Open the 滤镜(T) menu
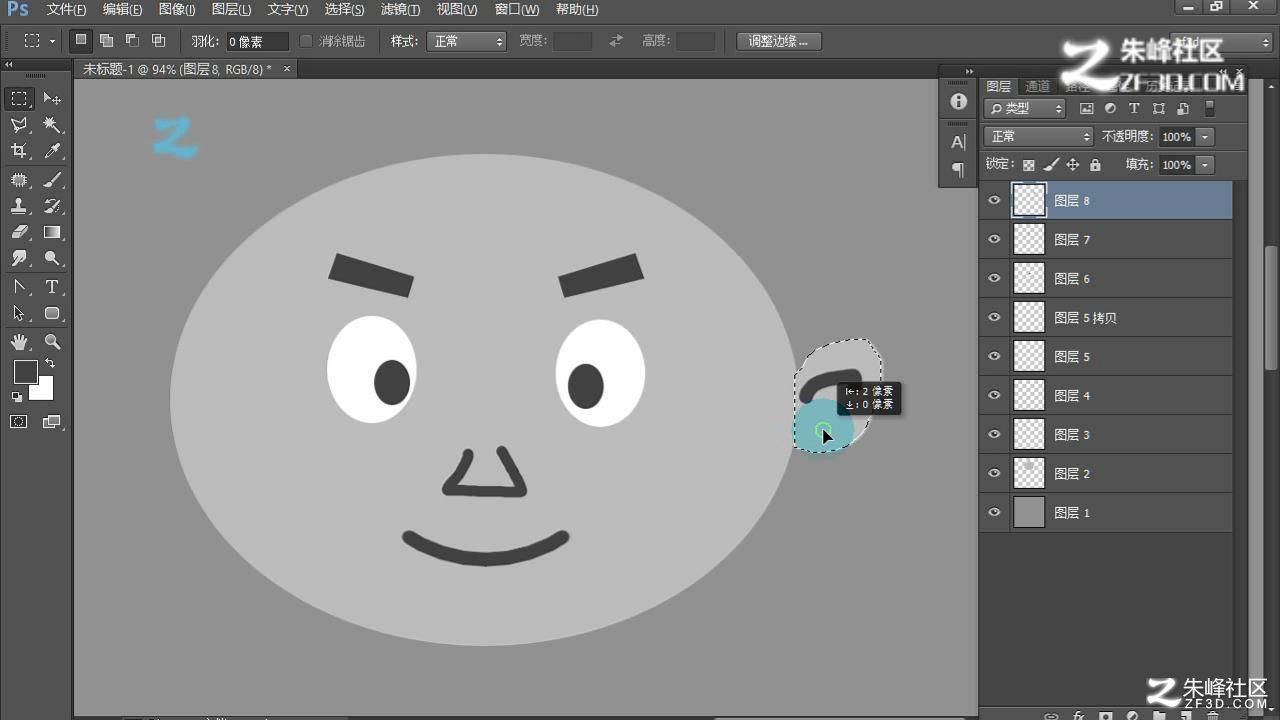This screenshot has width=1280, height=720. point(400,9)
